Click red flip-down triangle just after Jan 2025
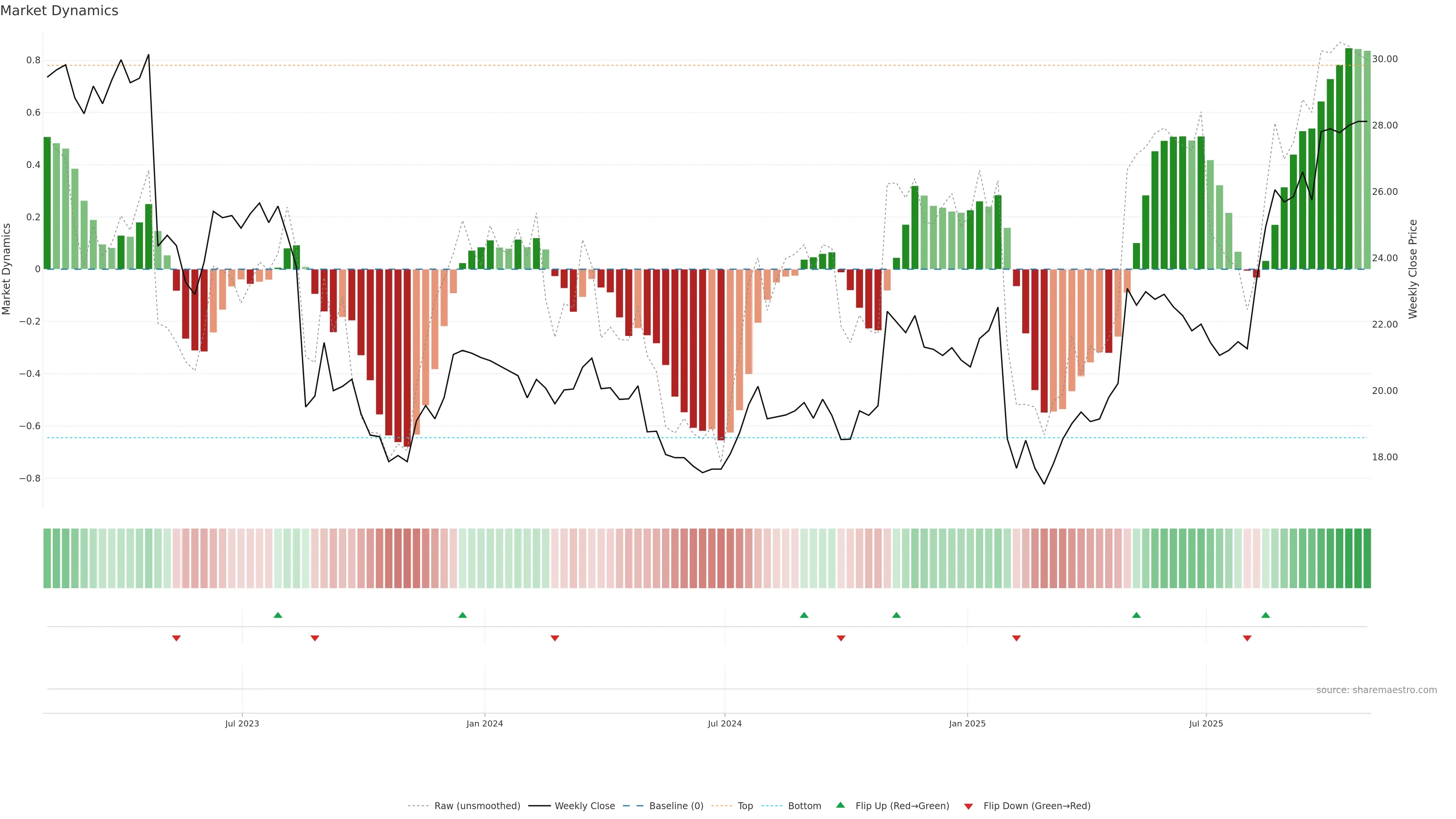The image size is (1456, 819). point(1016,638)
